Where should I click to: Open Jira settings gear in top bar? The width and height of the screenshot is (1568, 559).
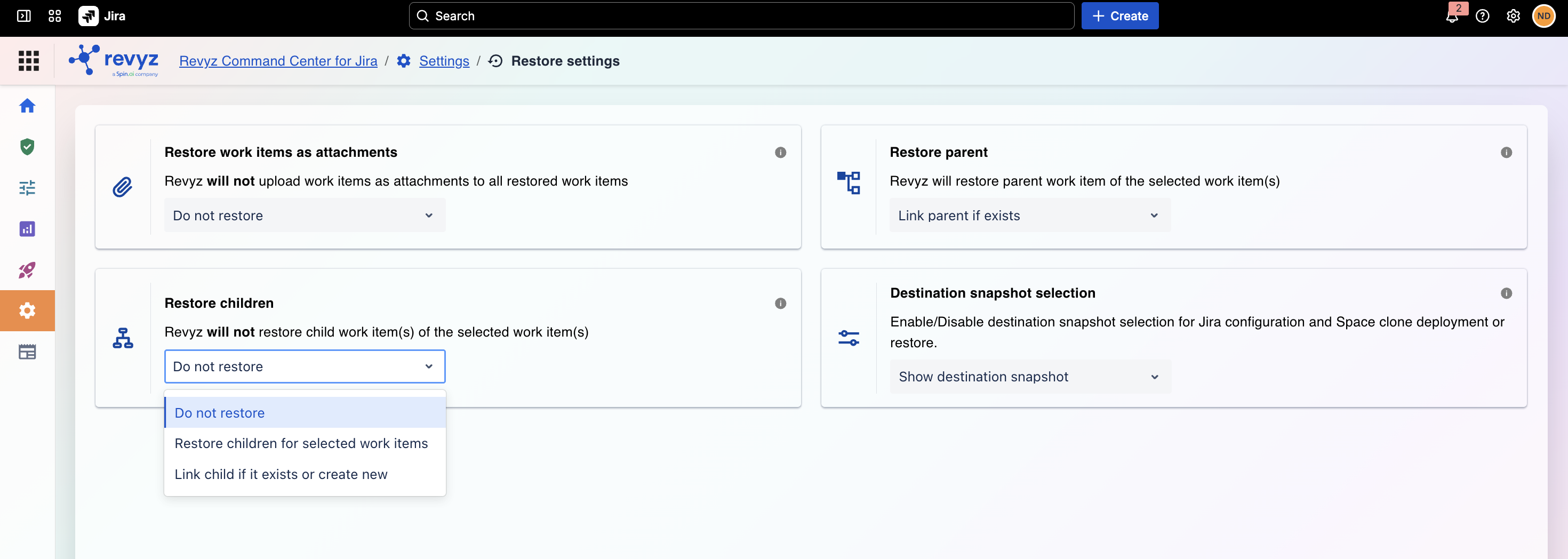click(x=1513, y=16)
